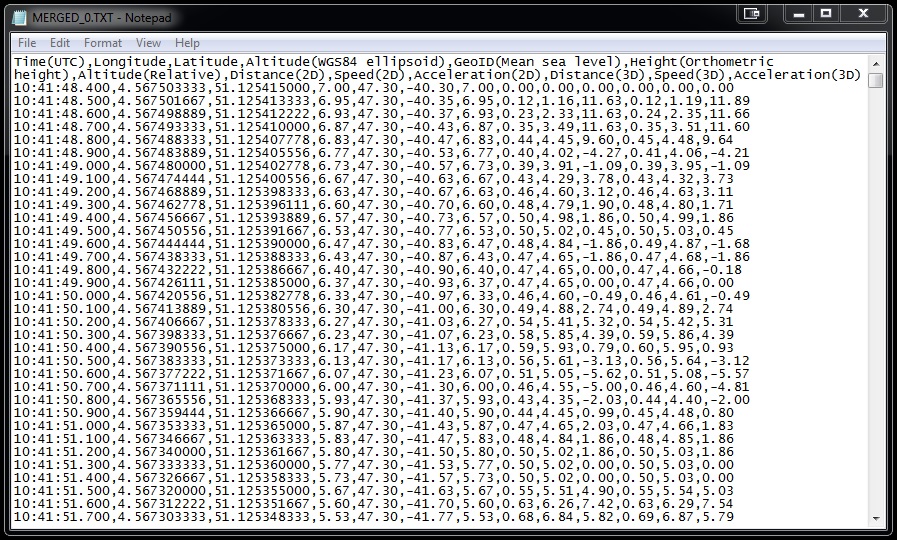897x540 pixels.
Task: Place cursor in the Time(UTC) header line
Action: [x=394, y=62]
